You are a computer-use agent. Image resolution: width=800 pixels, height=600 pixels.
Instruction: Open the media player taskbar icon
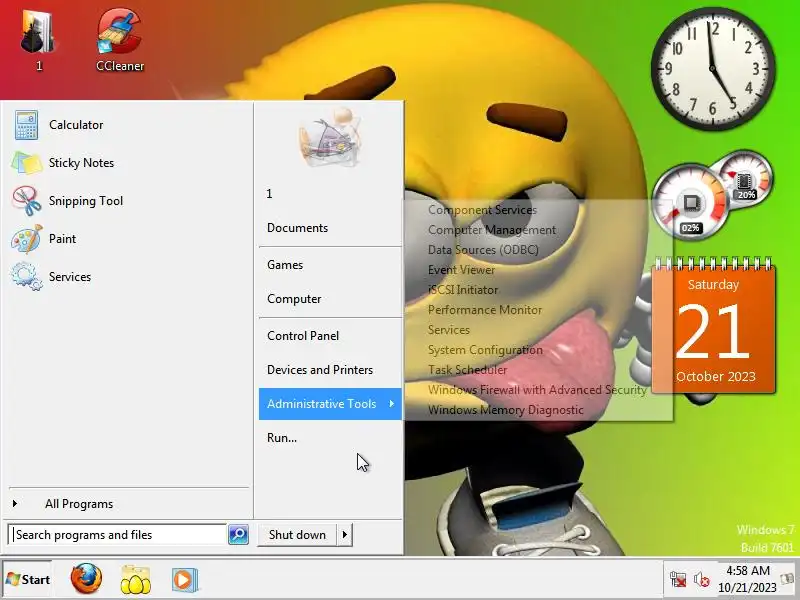tap(185, 580)
